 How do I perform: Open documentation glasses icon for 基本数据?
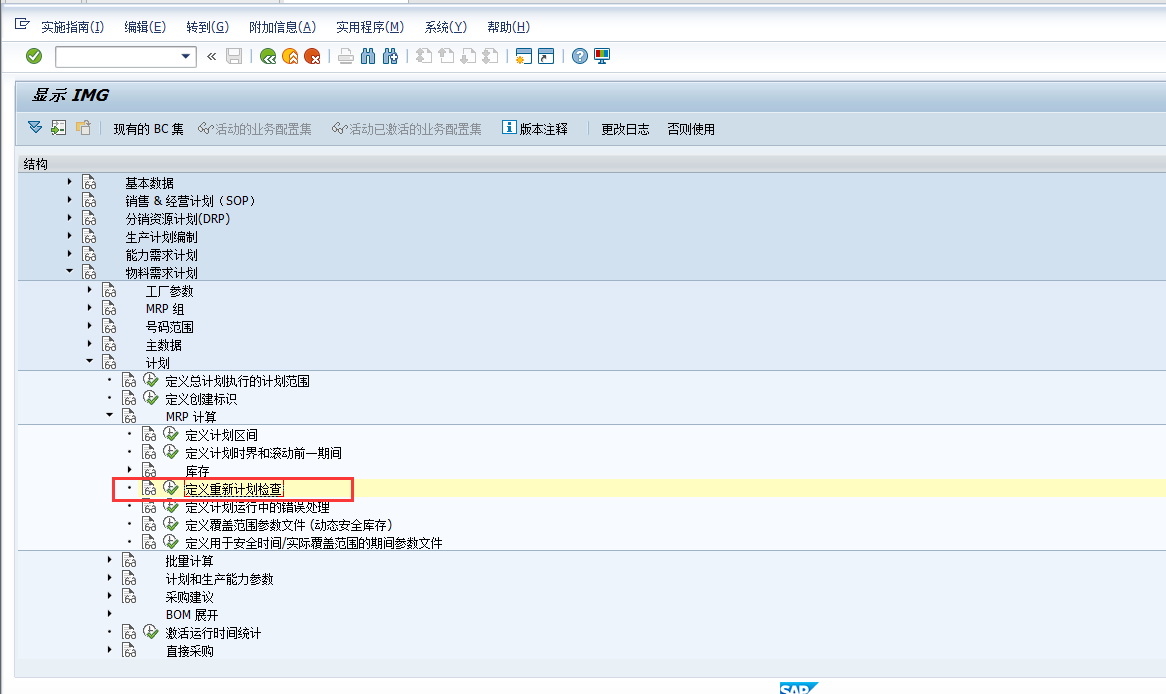pyautogui.click(x=89, y=182)
